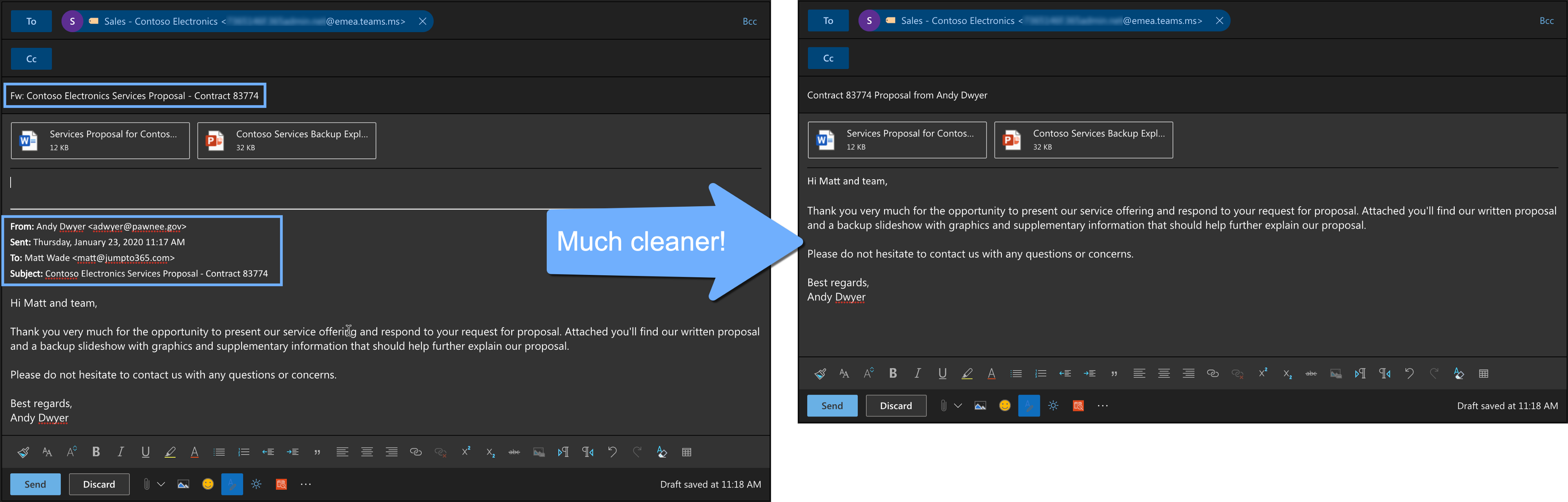The width and height of the screenshot is (1568, 502).
Task: Click the Cc button in left window
Action: click(x=31, y=59)
